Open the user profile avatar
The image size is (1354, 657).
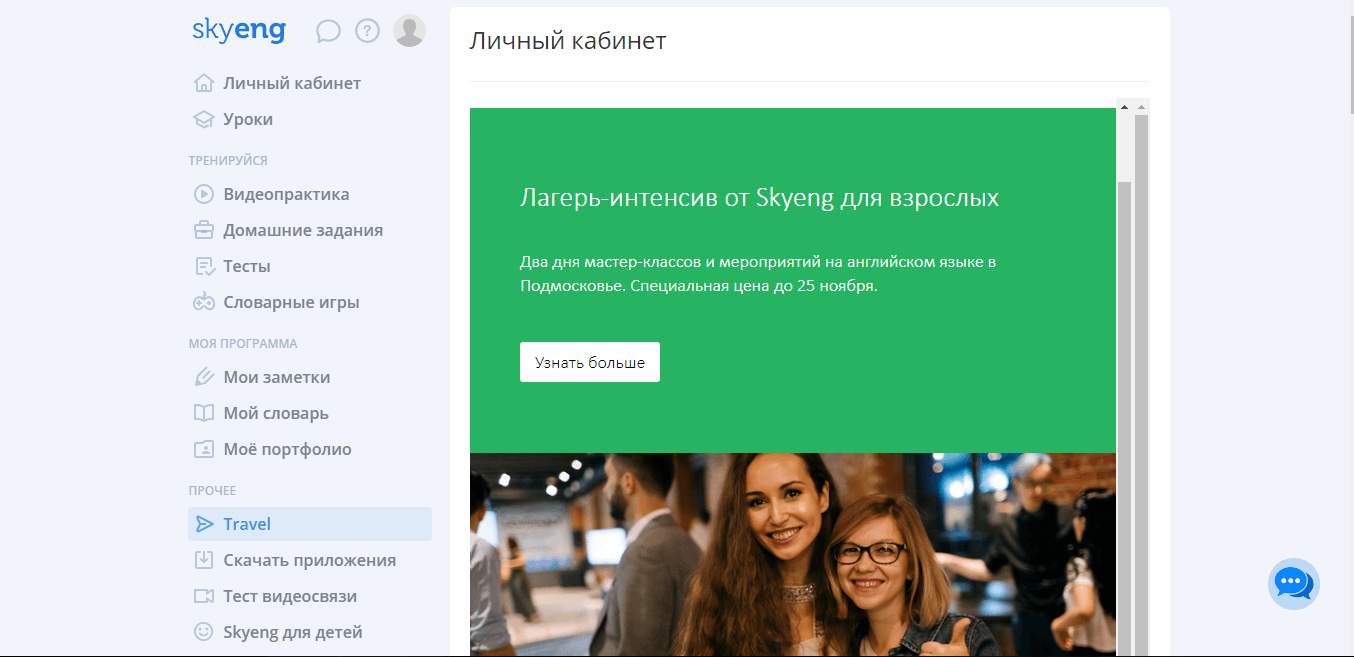409,31
